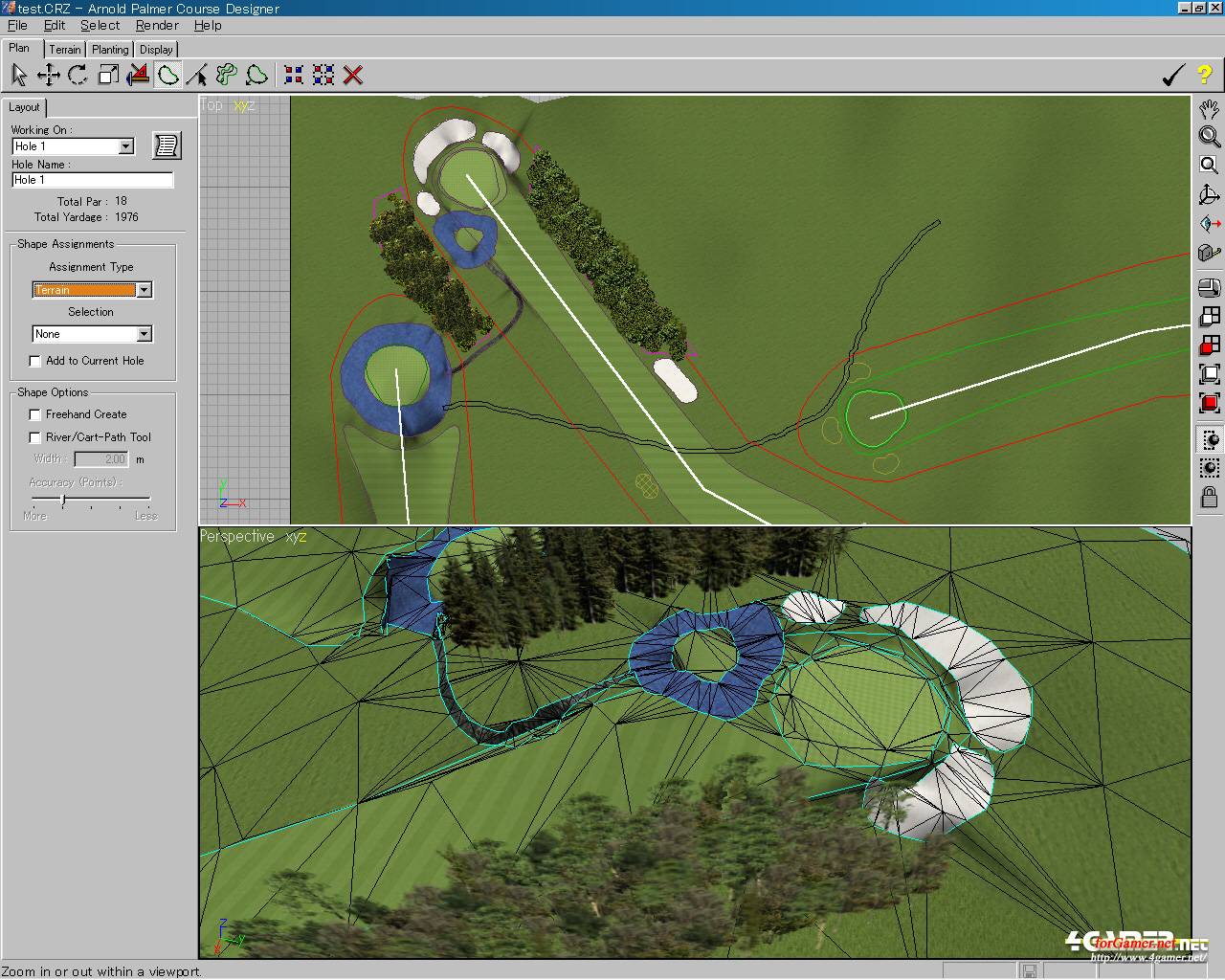Select the arrow pointer tool

(18, 75)
